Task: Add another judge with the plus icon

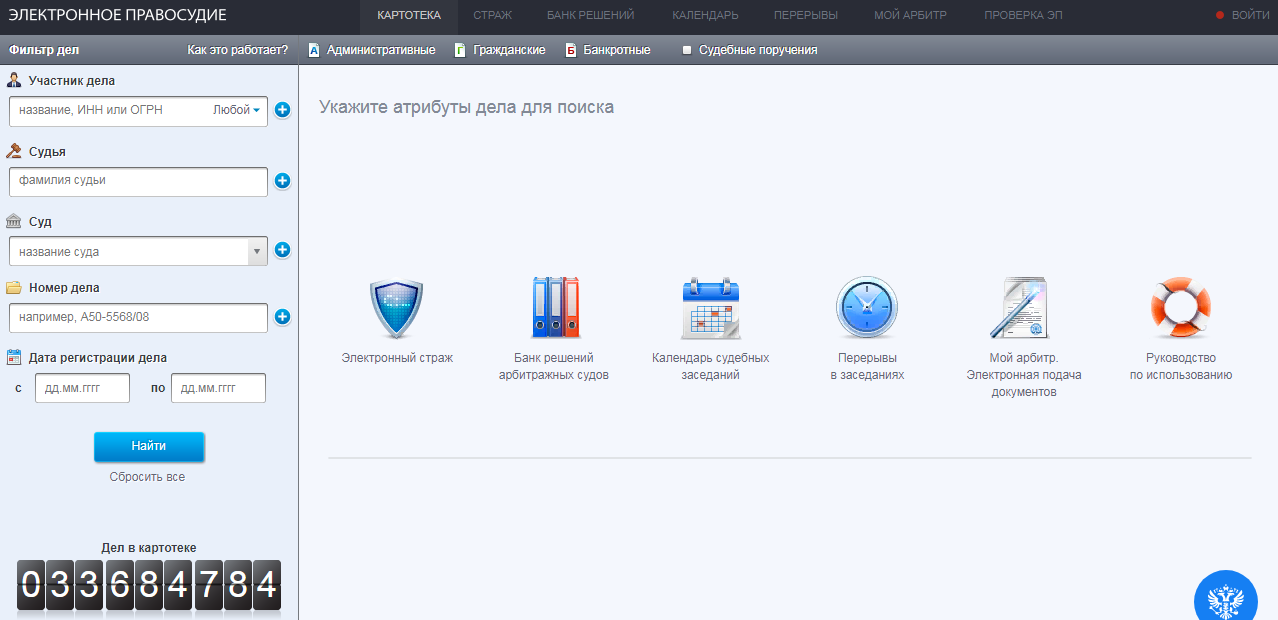Action: pyautogui.click(x=282, y=181)
